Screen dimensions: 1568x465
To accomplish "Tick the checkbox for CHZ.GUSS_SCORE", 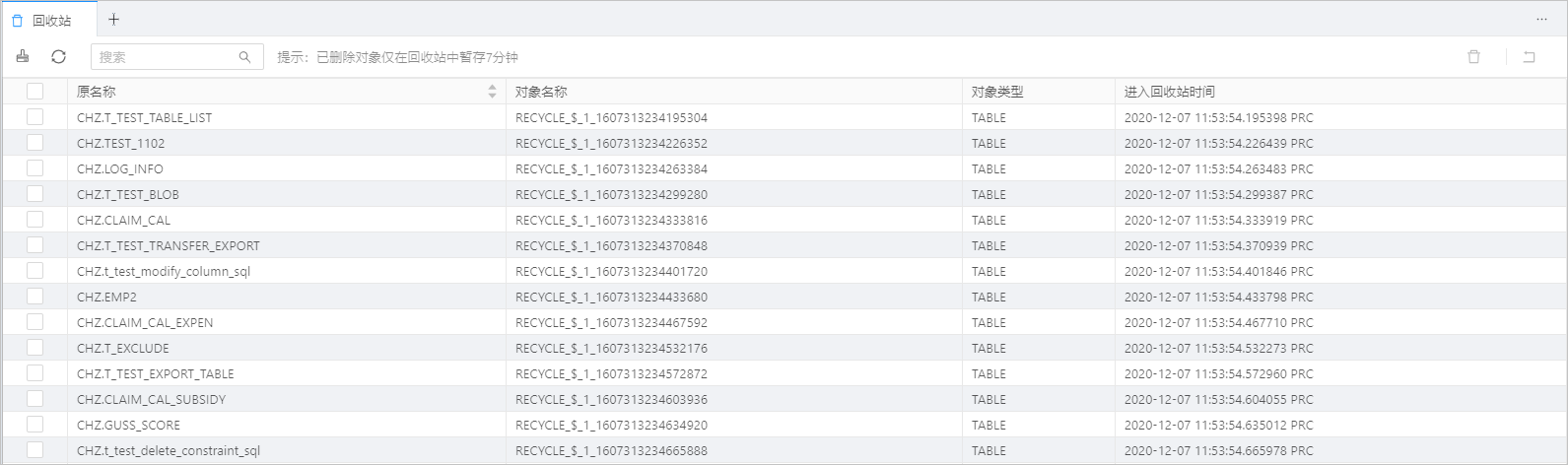I will [x=35, y=425].
